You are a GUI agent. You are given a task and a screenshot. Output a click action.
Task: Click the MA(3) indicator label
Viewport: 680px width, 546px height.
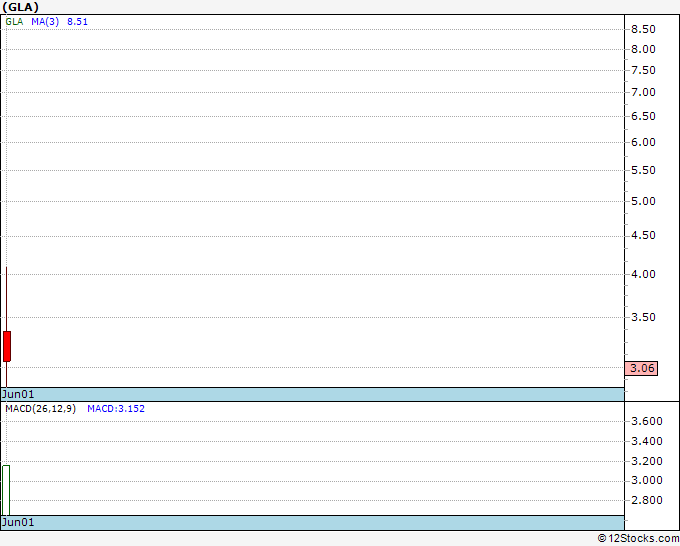[x=45, y=22]
